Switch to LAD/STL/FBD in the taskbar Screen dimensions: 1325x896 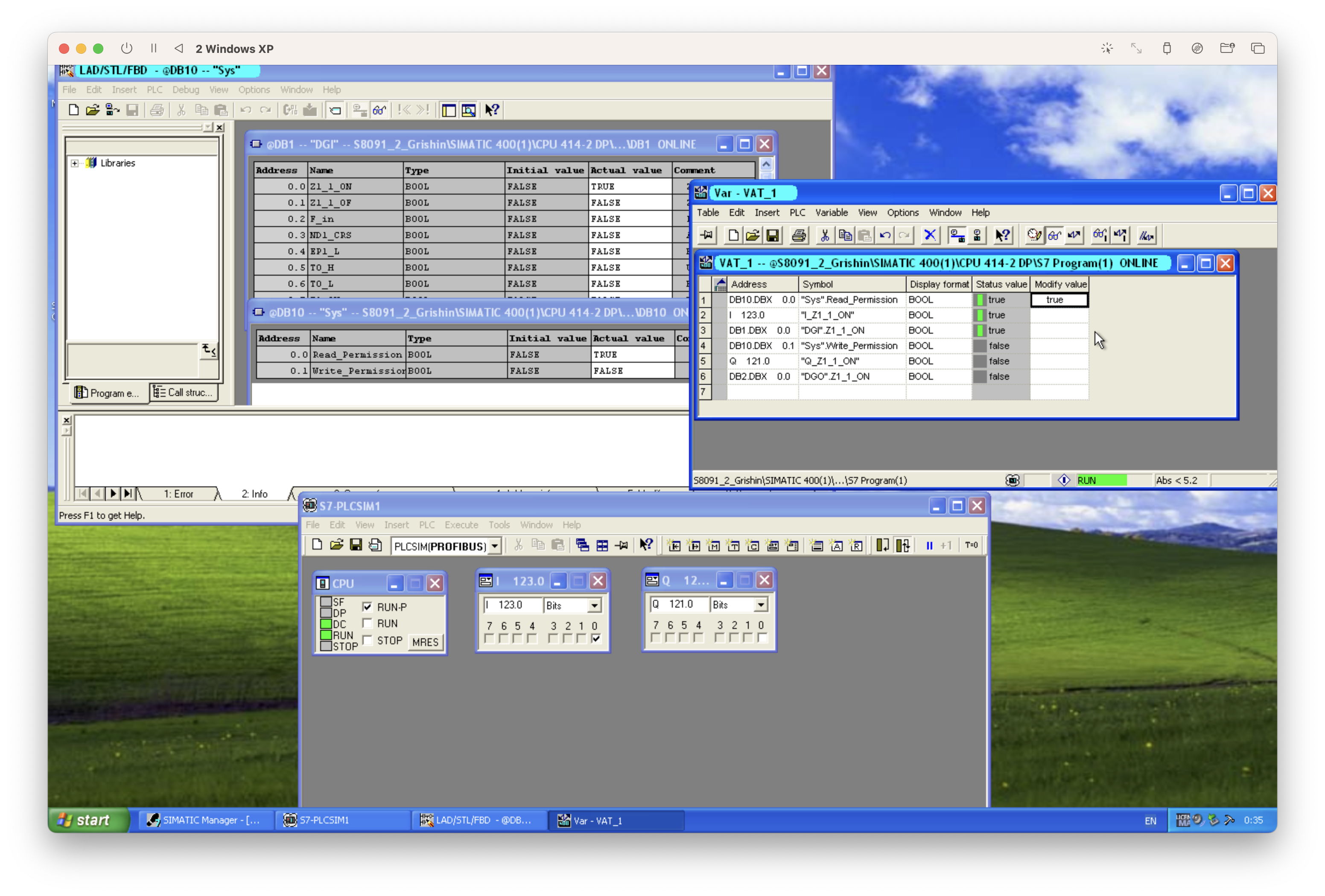pos(479,820)
